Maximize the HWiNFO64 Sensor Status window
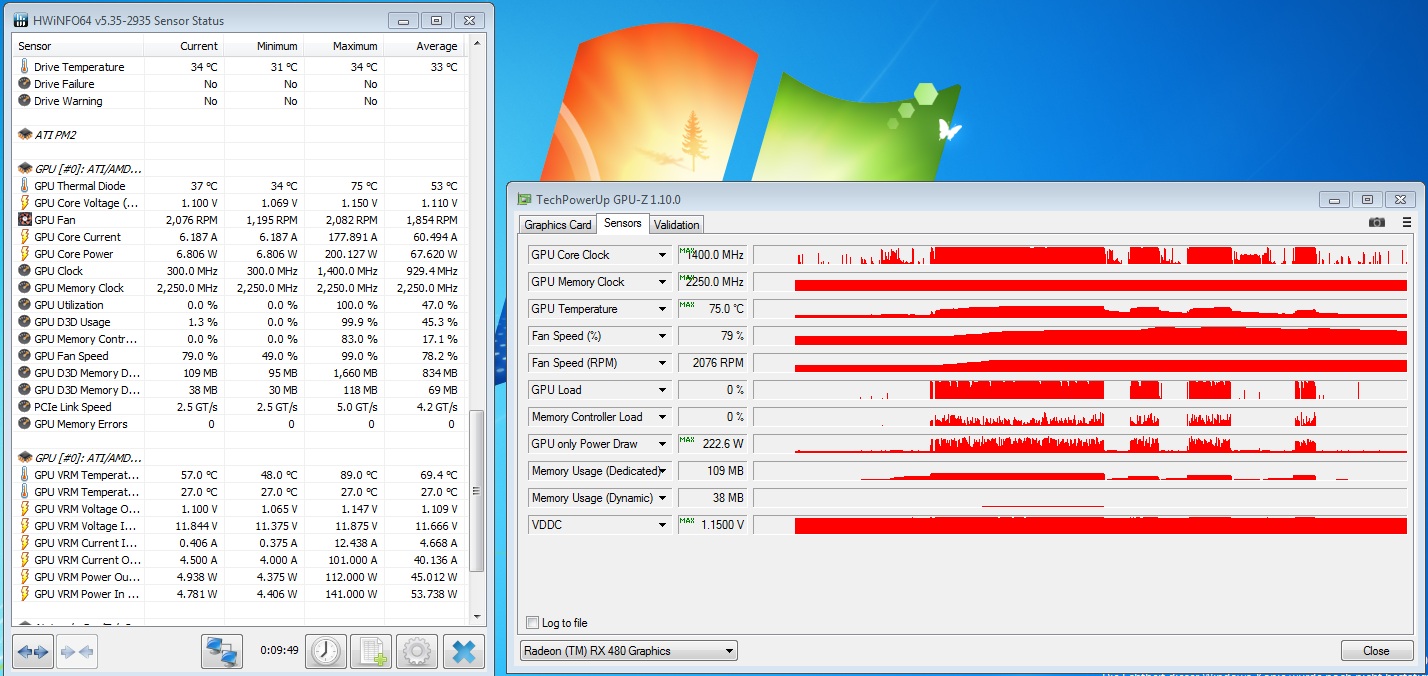The width and height of the screenshot is (1428, 676). (x=437, y=19)
